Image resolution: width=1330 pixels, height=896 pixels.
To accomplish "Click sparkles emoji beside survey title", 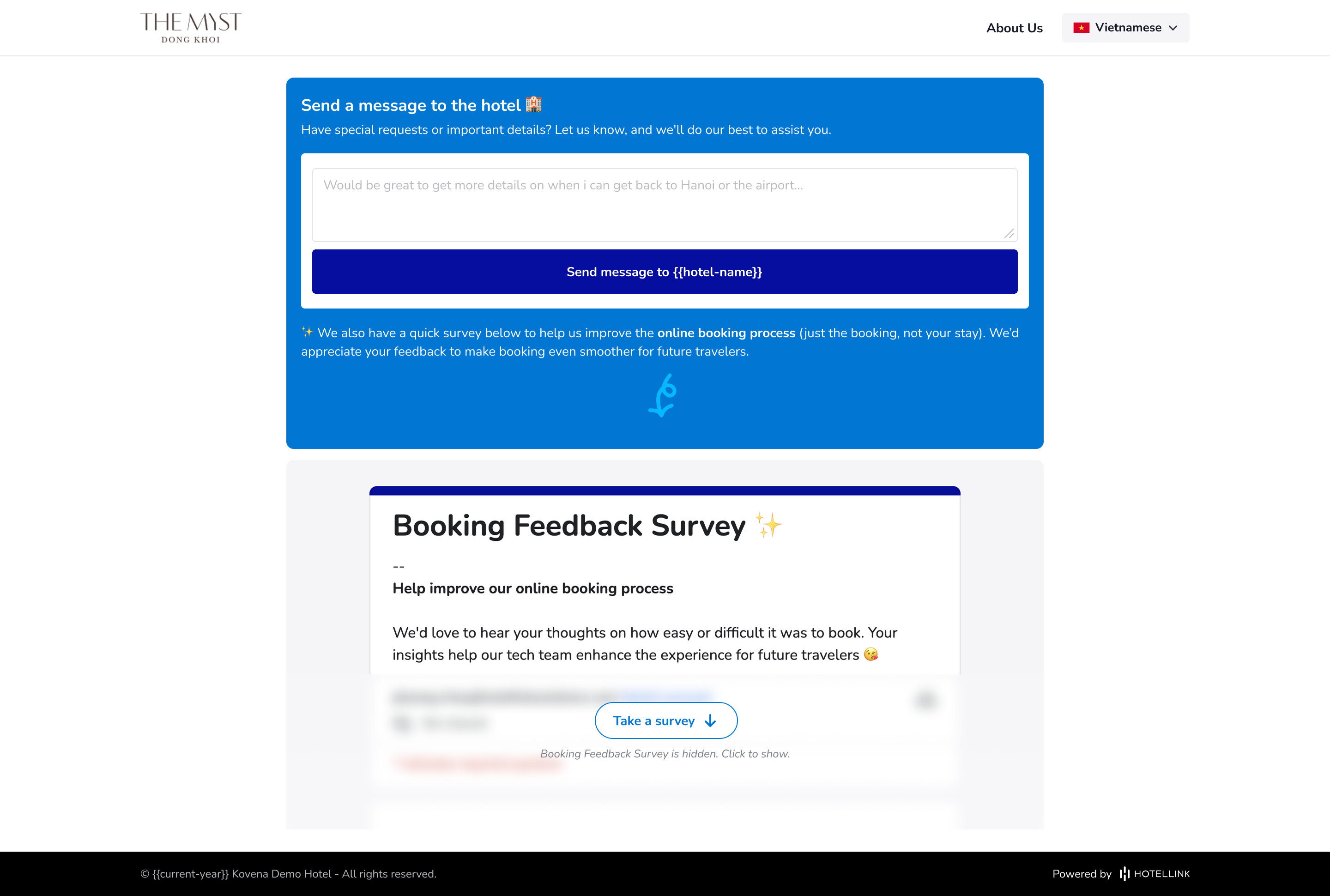I will tap(768, 525).
